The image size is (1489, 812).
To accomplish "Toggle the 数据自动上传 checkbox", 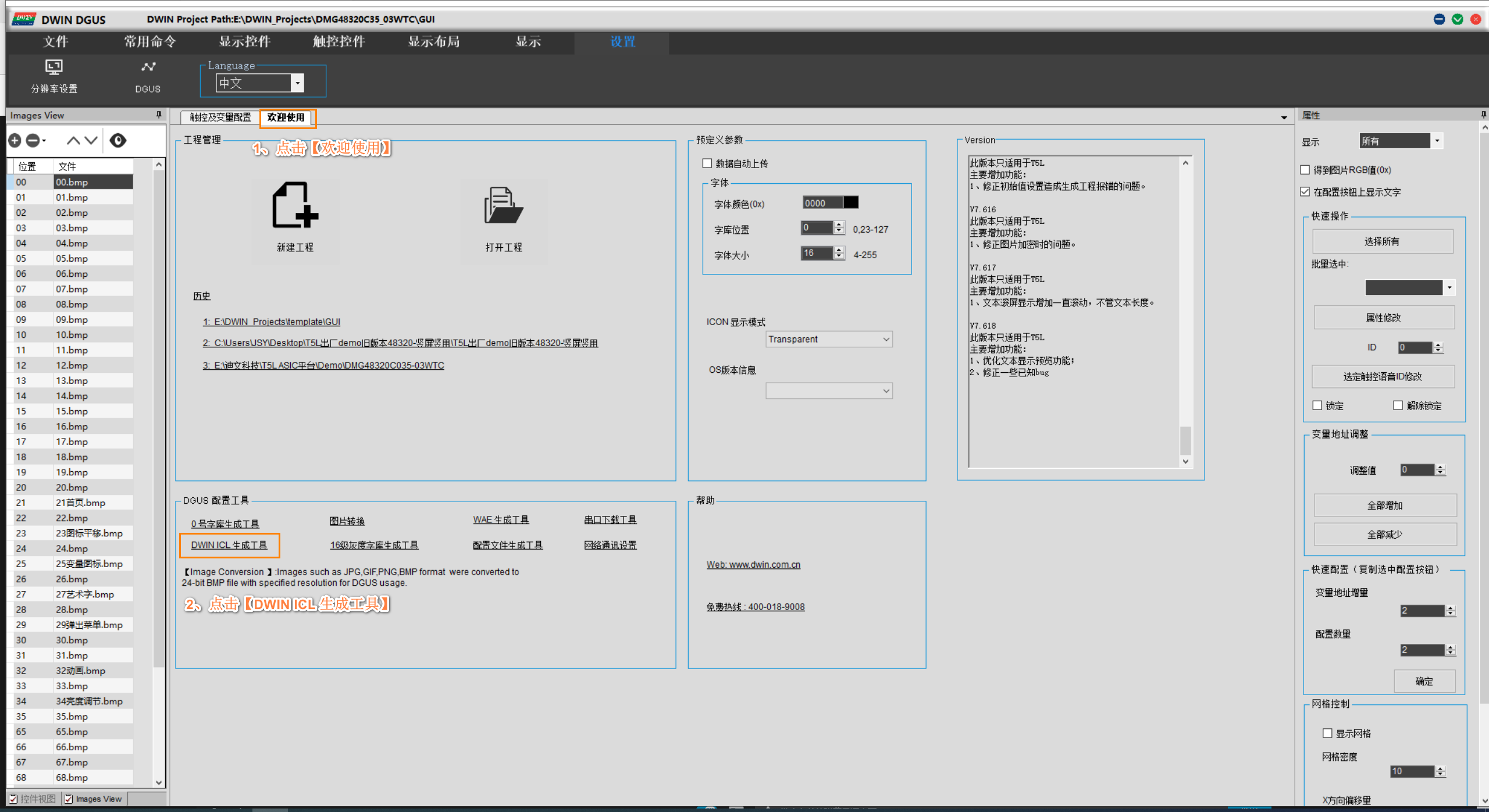I will point(707,163).
